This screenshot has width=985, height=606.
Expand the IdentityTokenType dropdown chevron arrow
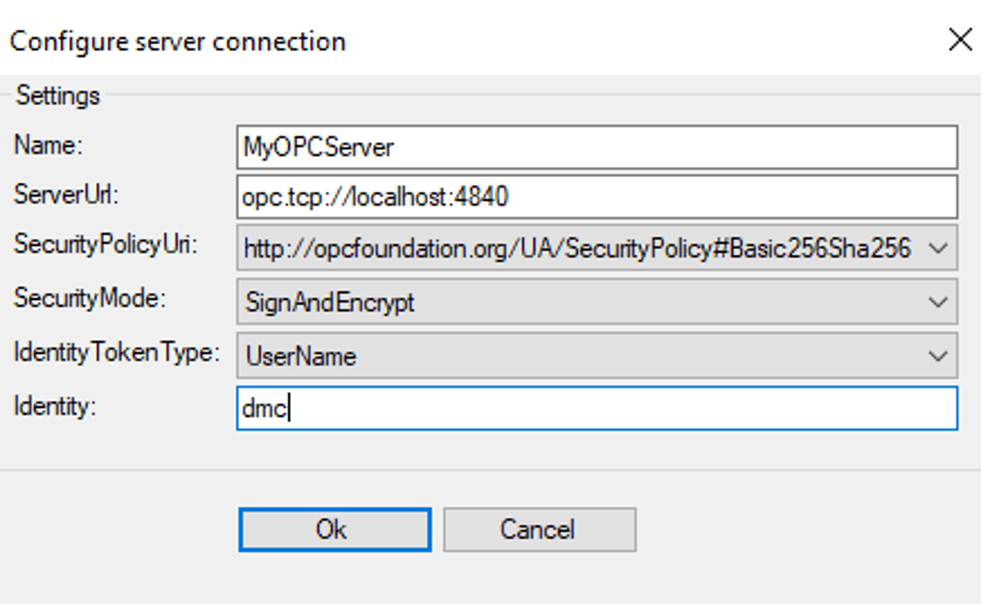938,357
